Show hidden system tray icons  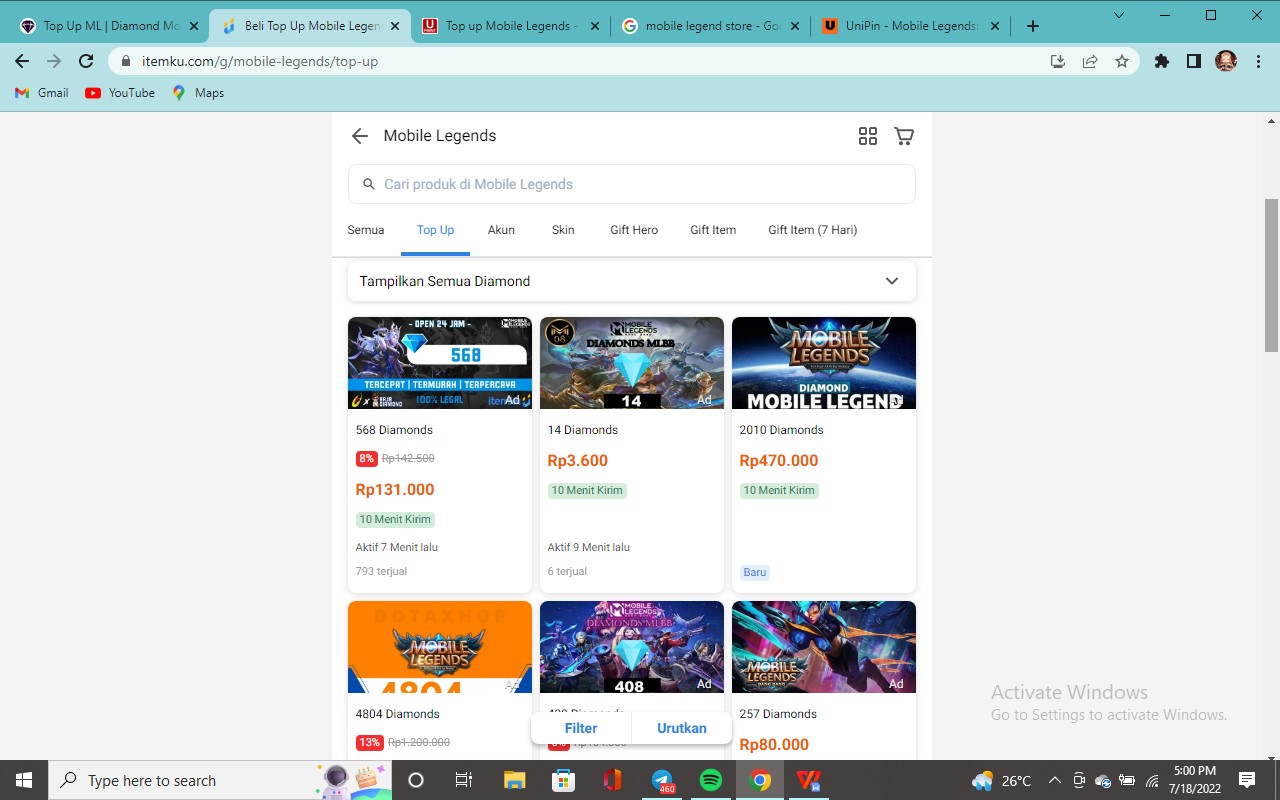tap(1054, 780)
